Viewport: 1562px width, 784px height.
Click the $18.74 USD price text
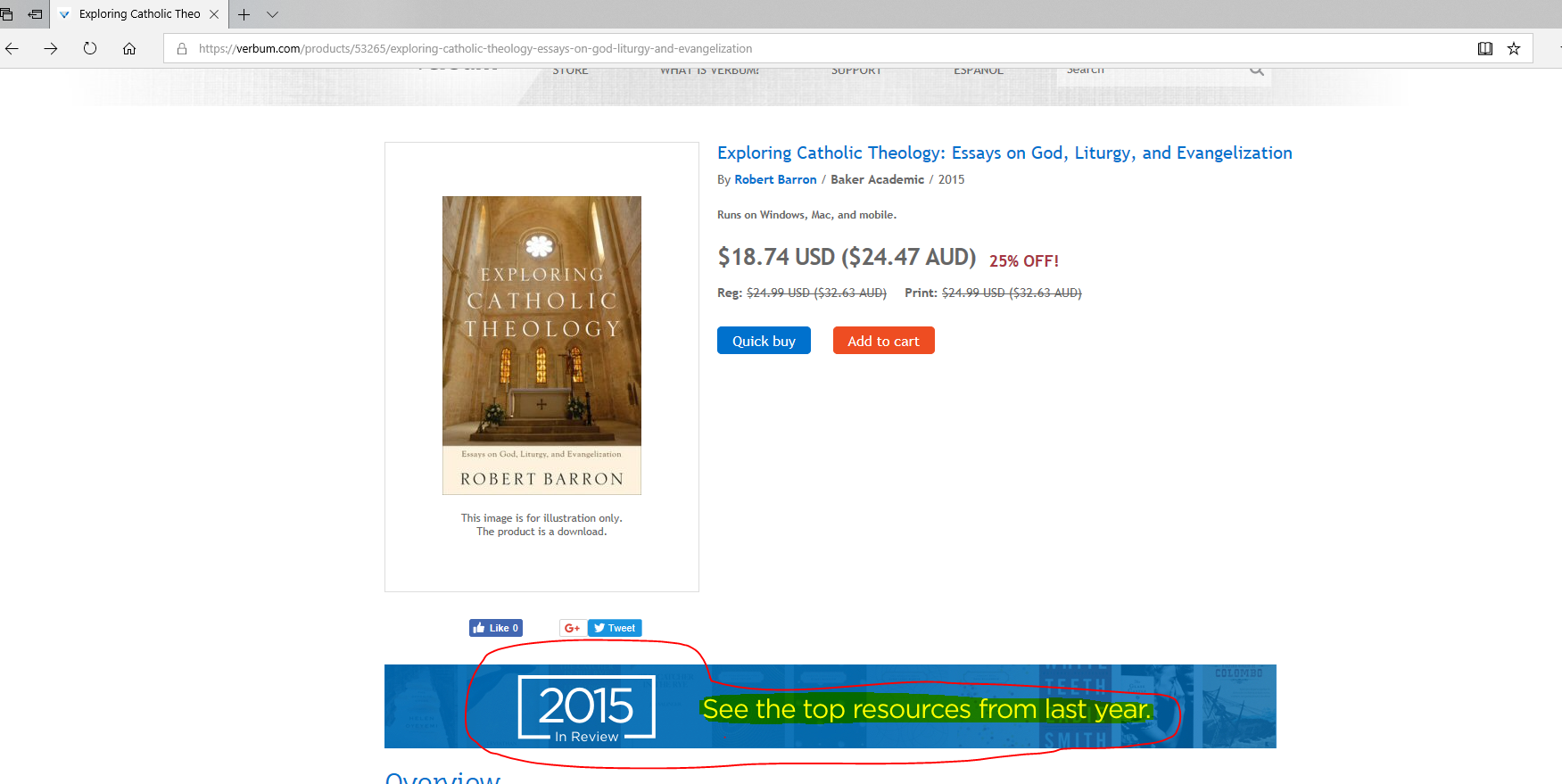776,257
